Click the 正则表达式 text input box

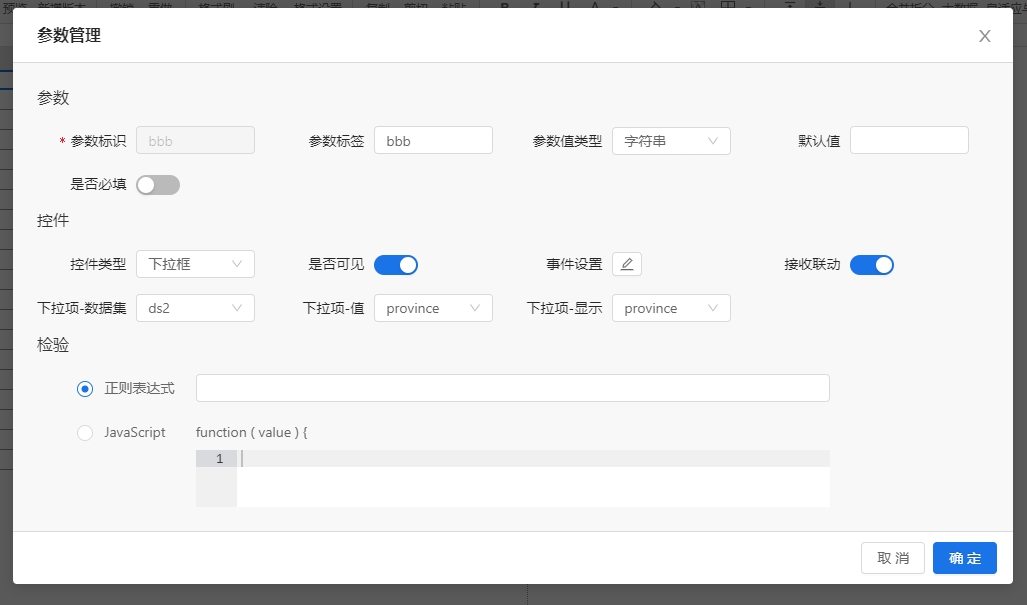tap(513, 388)
